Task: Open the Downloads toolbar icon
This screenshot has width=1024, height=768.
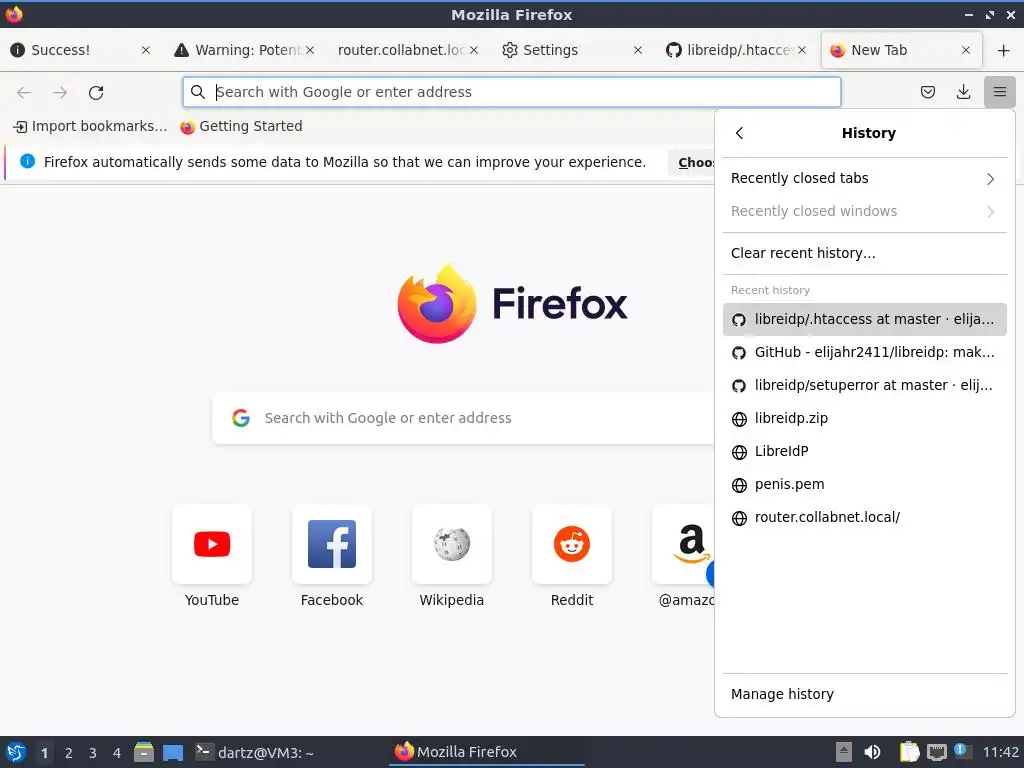Action: (x=963, y=92)
